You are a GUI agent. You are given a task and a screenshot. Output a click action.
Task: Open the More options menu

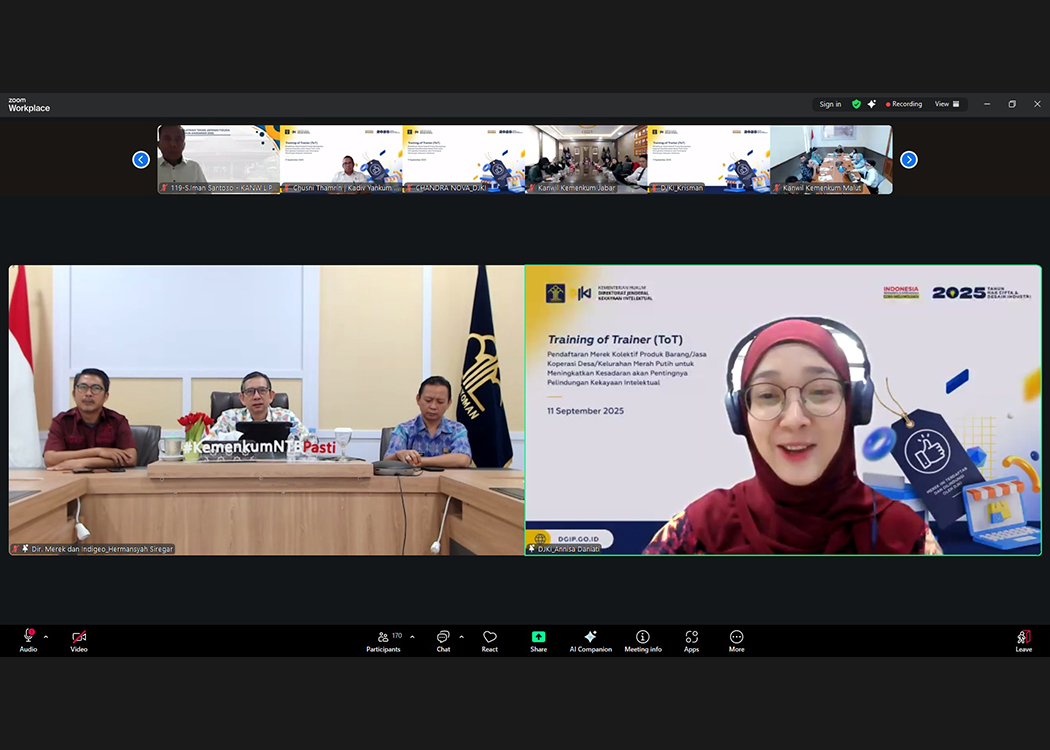tap(736, 640)
